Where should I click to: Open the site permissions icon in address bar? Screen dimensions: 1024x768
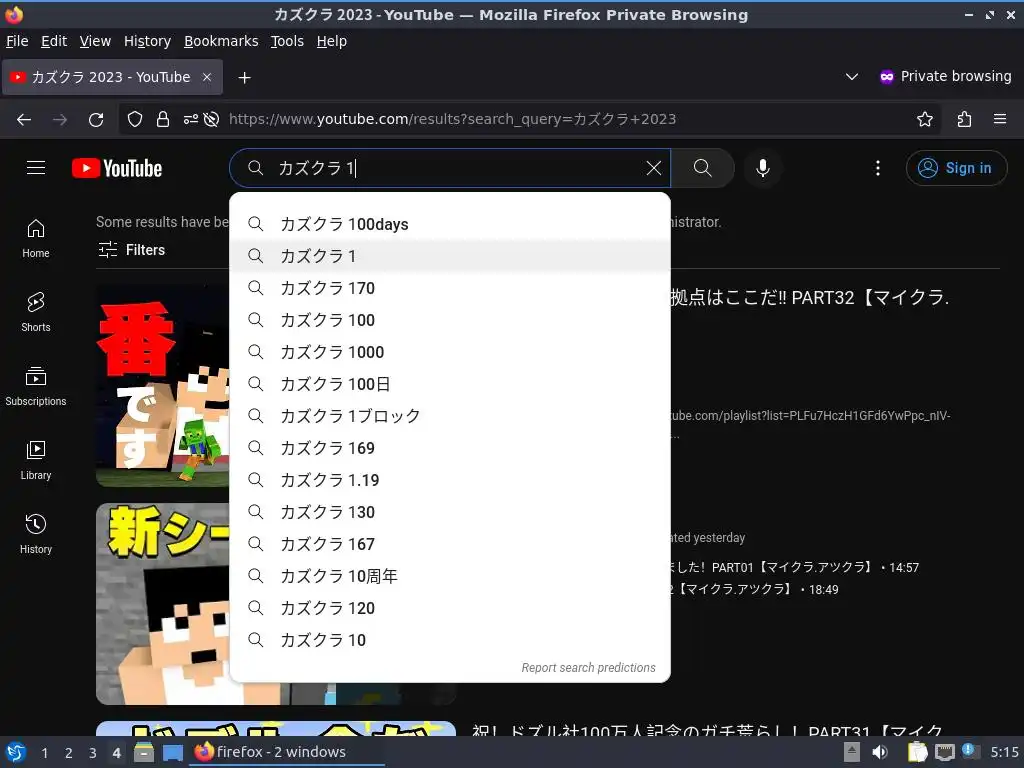click(x=190, y=120)
